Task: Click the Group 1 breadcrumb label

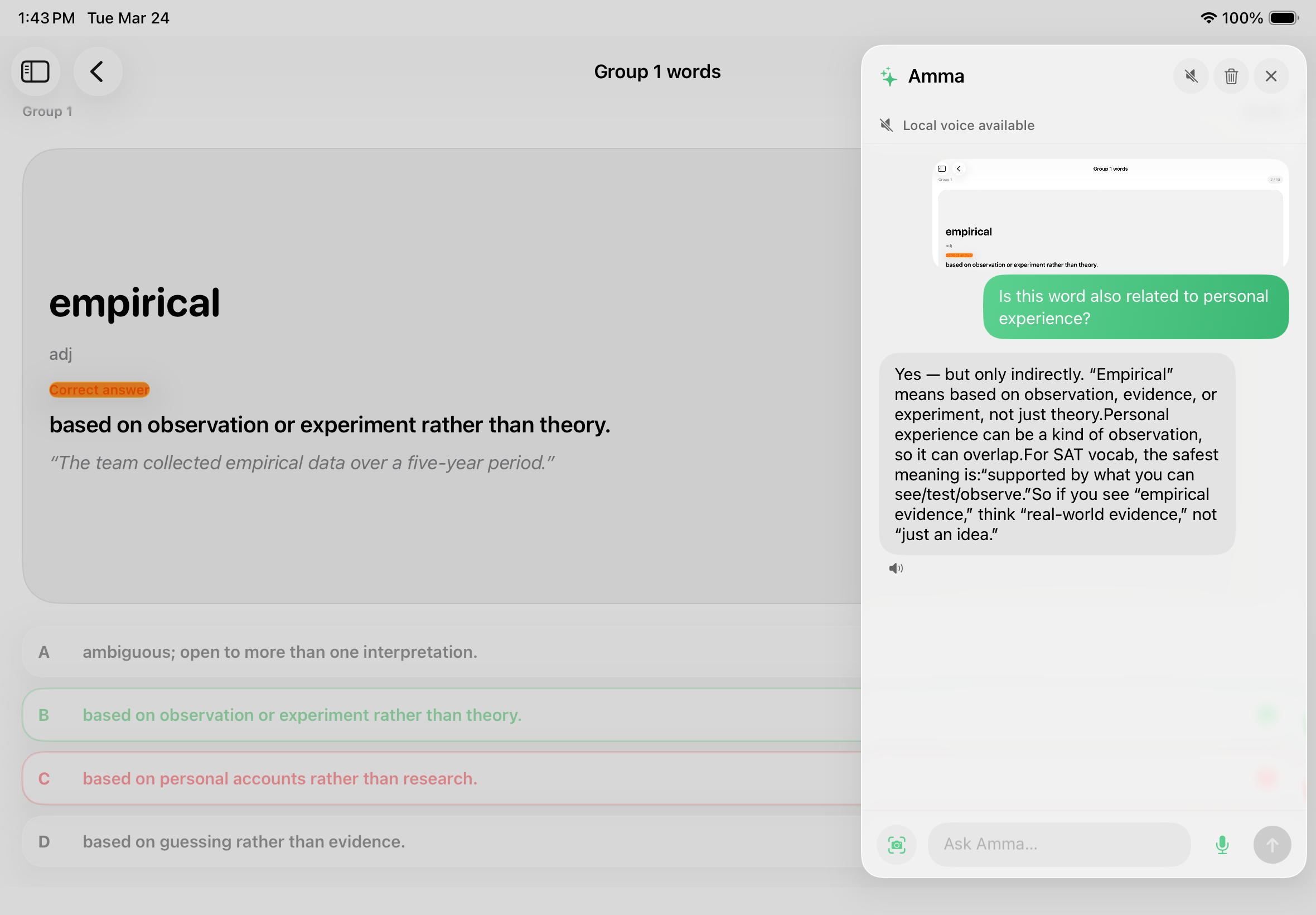Action: (x=47, y=111)
